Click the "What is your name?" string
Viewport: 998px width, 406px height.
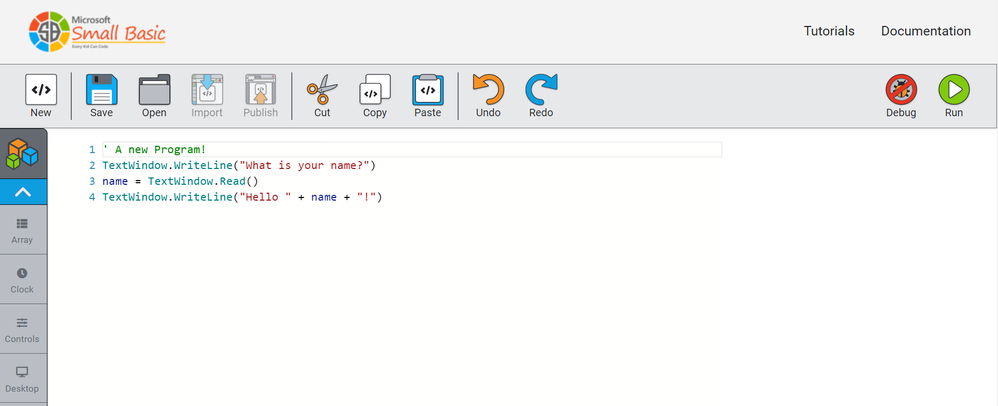point(304,165)
